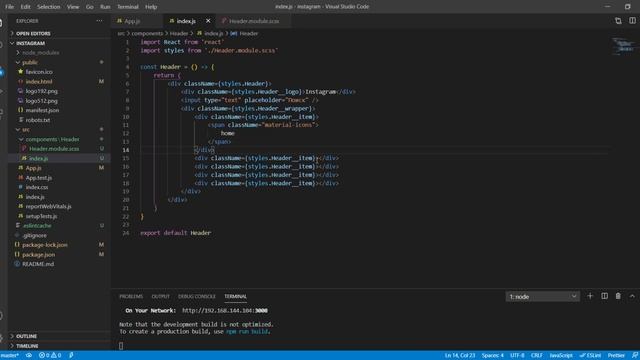
Task: Click the open changes icon in editor toolbar
Action: 618,21
